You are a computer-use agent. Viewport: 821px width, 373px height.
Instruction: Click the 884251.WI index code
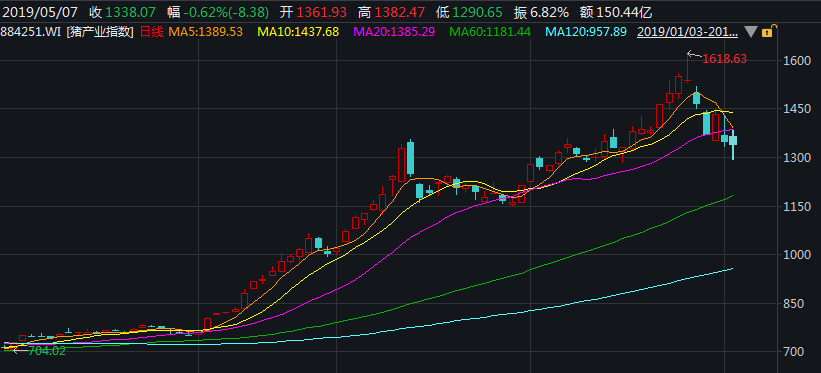[31, 32]
